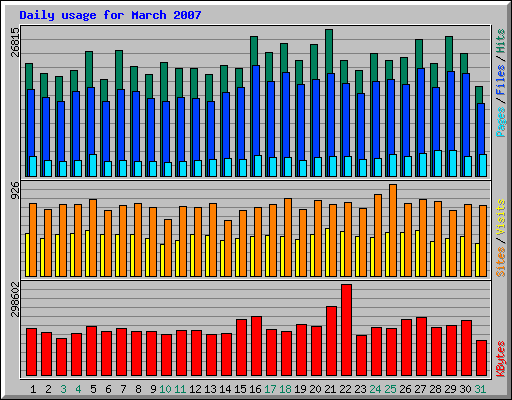This screenshot has width=512, height=400.
Task: Click the green "Hits" legend label
Action: [501, 41]
